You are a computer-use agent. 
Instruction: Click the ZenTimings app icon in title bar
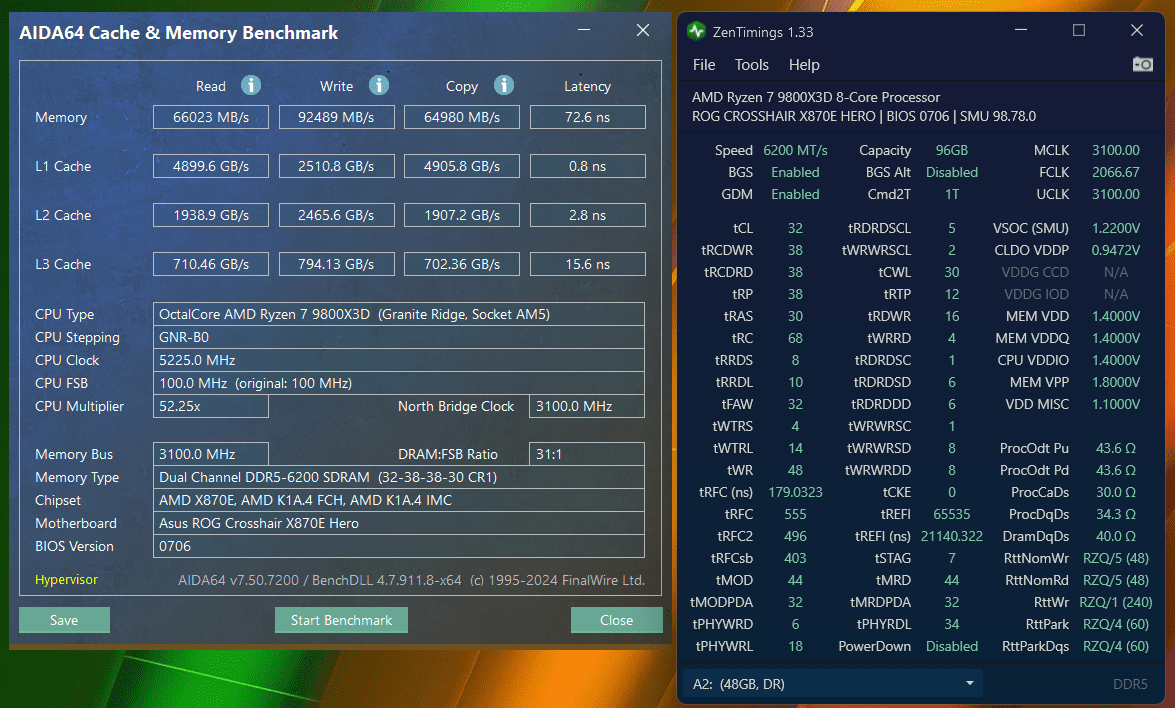tap(696, 31)
